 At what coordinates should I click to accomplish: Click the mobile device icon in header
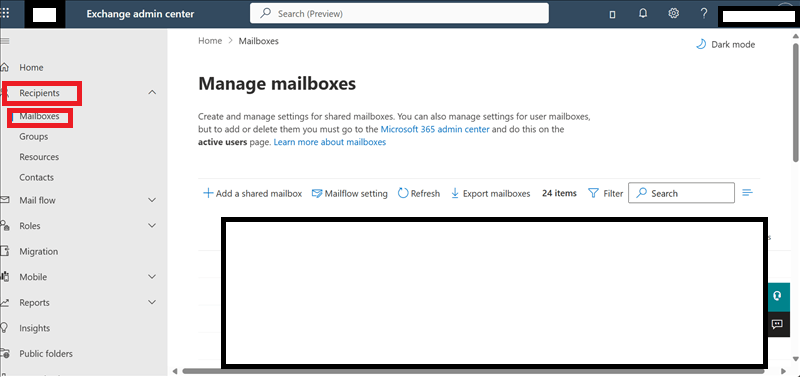[612, 15]
